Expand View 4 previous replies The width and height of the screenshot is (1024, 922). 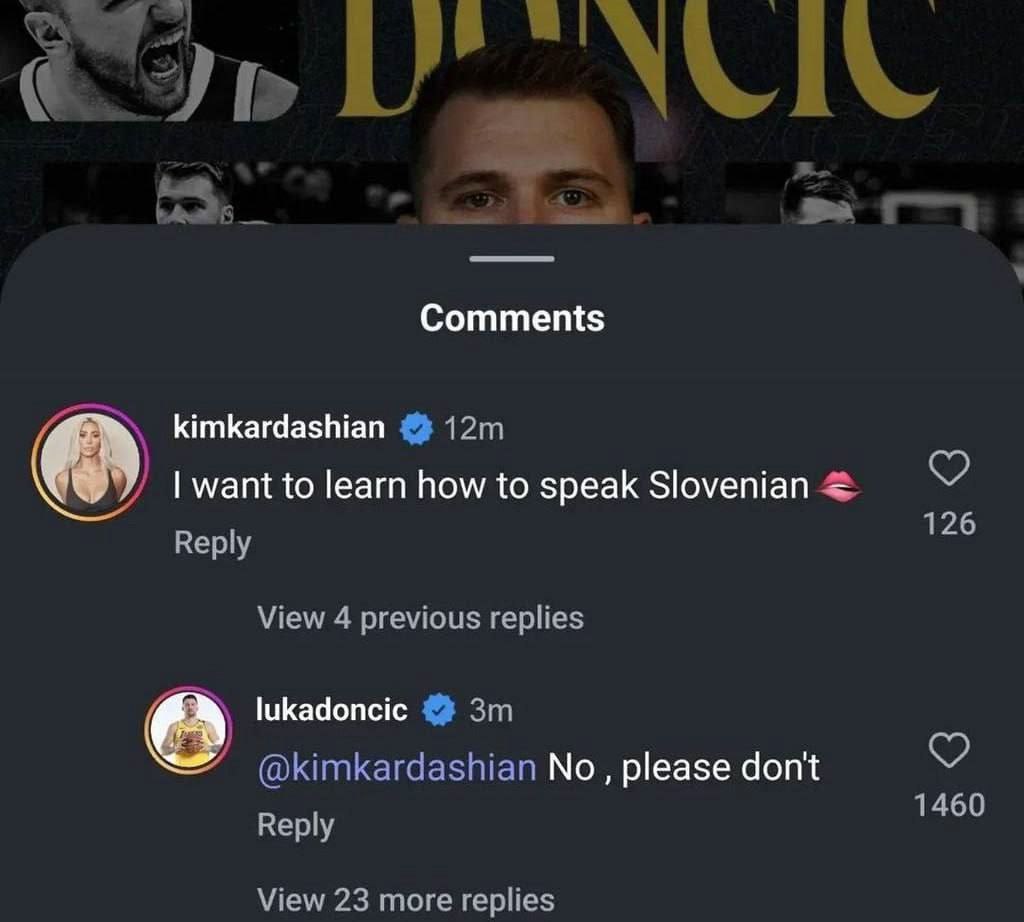pos(420,618)
